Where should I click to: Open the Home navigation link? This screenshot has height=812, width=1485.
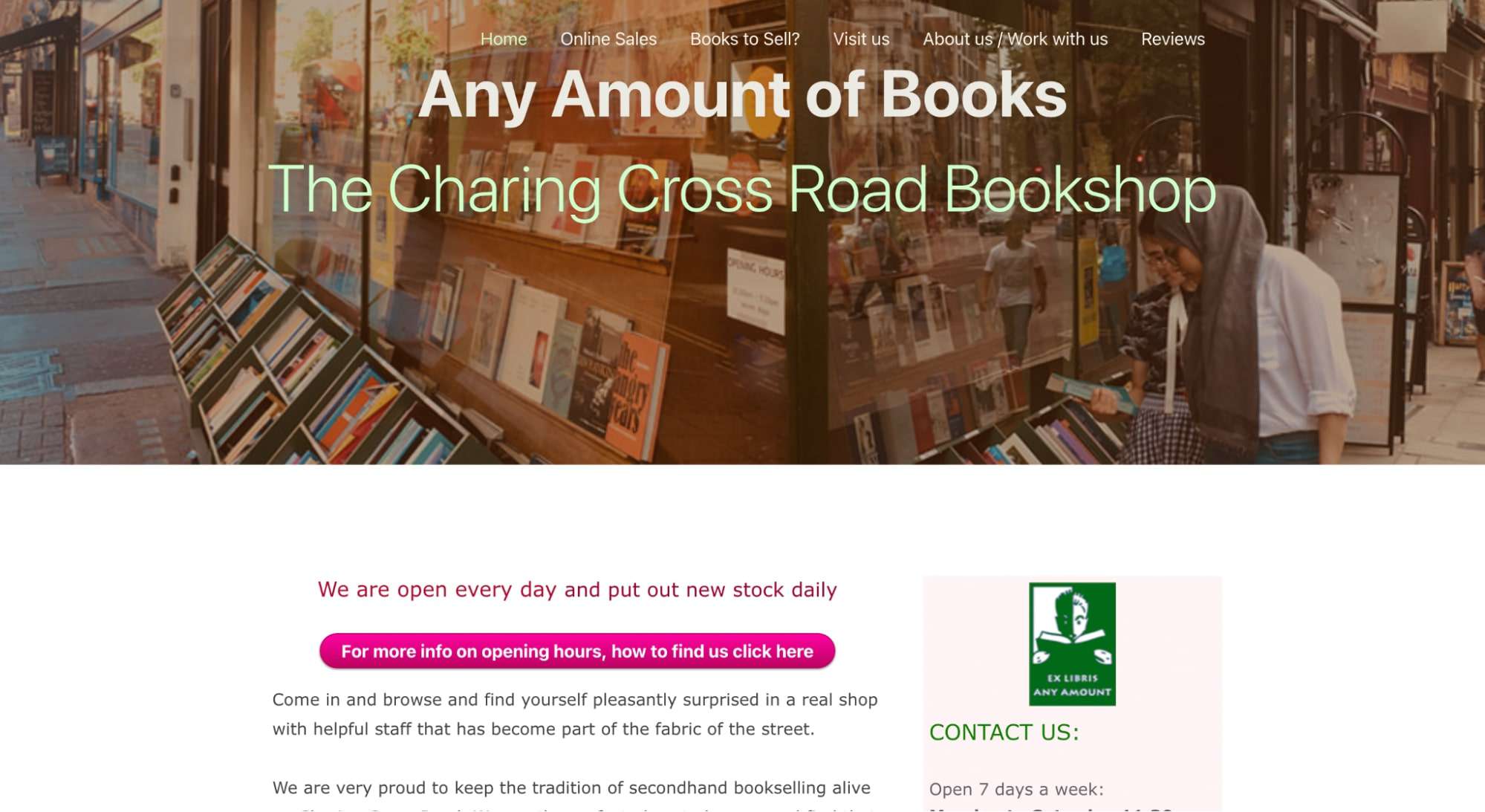503,39
